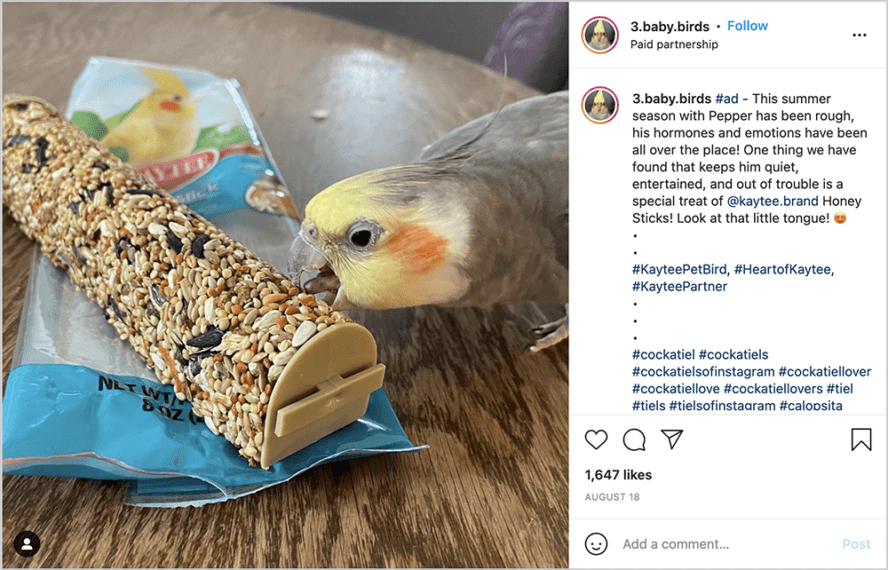Open profile picture in post header

pos(600,35)
